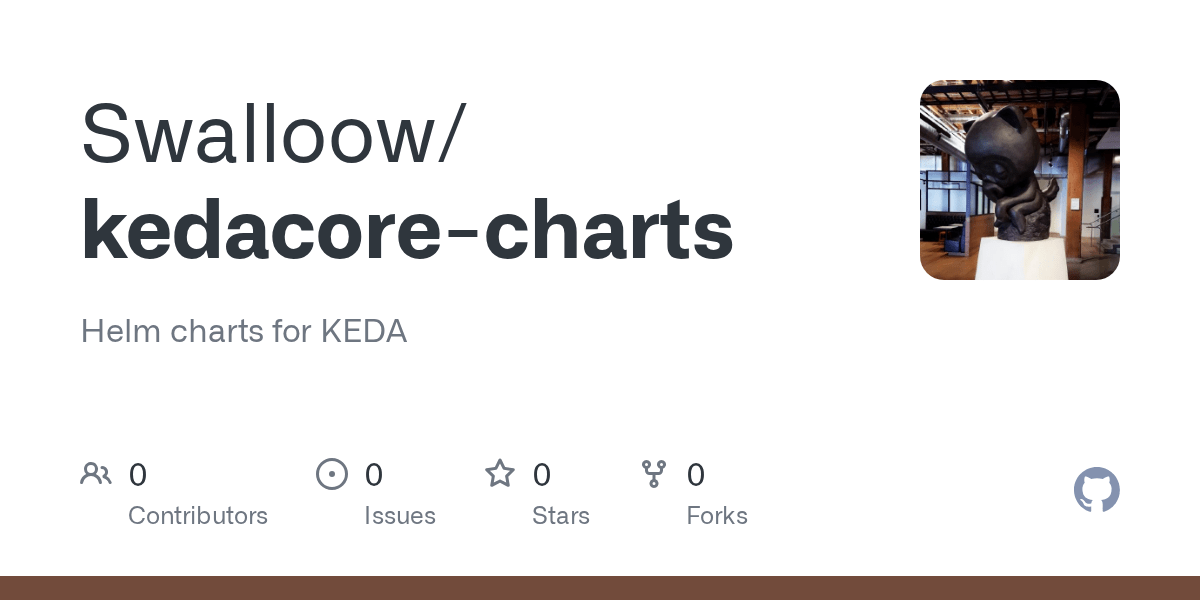
Task: Click the Stars star icon
Action: coord(500,473)
